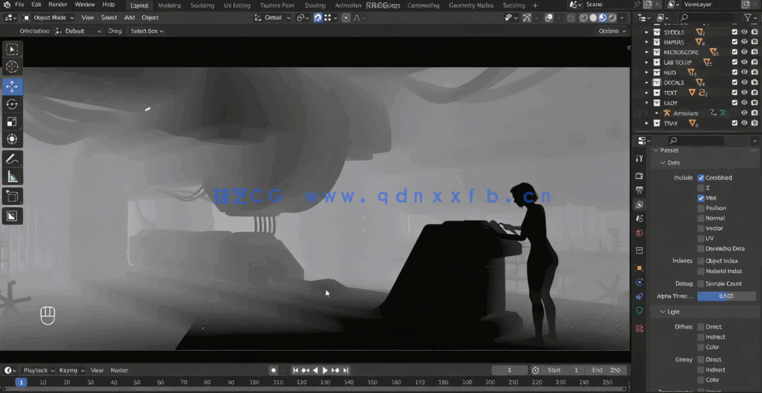Open the timeline Marker menu

[x=119, y=371]
